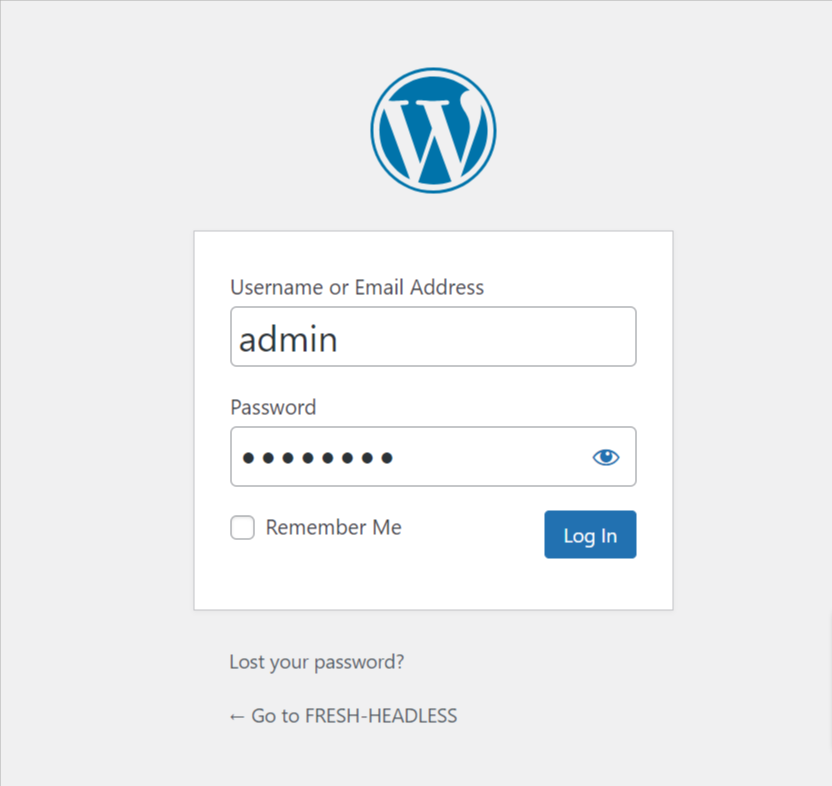Focus the Username or Email Address field

(x=433, y=337)
